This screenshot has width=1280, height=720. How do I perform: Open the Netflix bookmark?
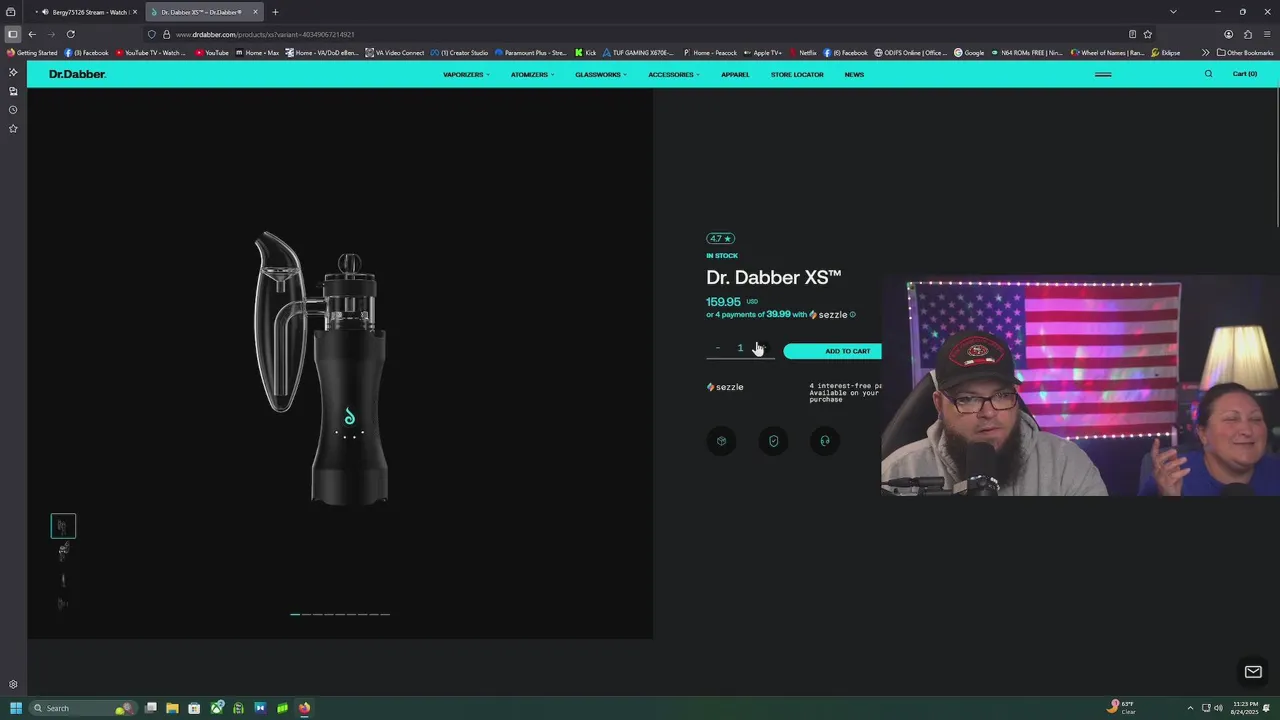pos(803,53)
